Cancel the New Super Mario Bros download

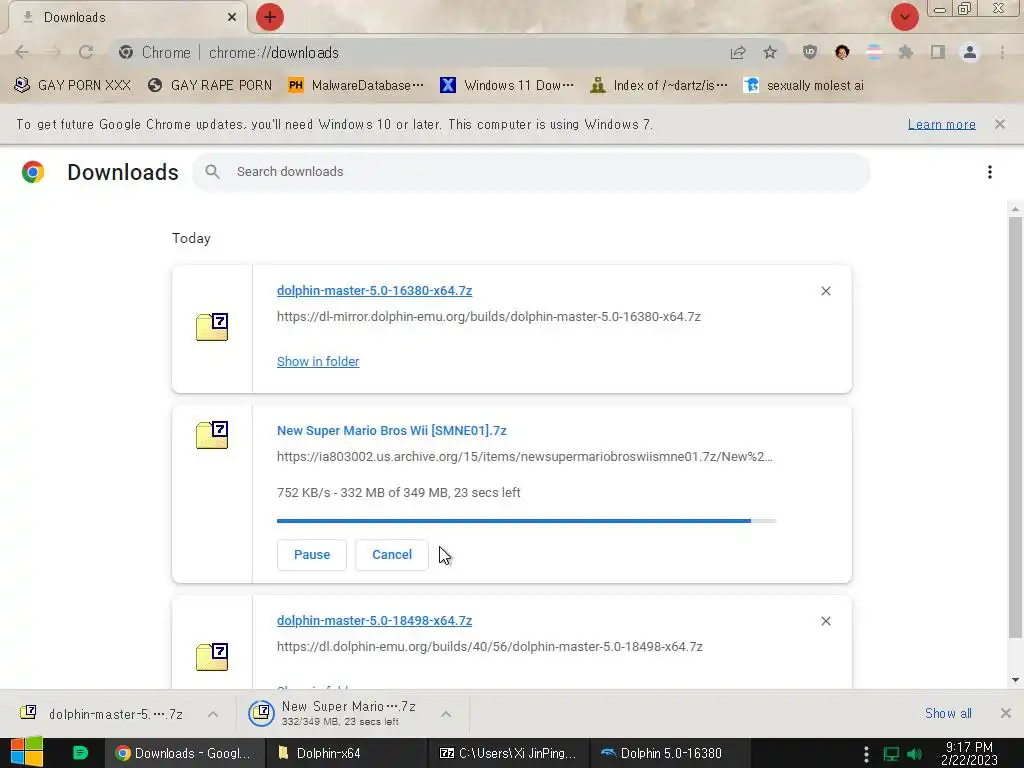392,554
